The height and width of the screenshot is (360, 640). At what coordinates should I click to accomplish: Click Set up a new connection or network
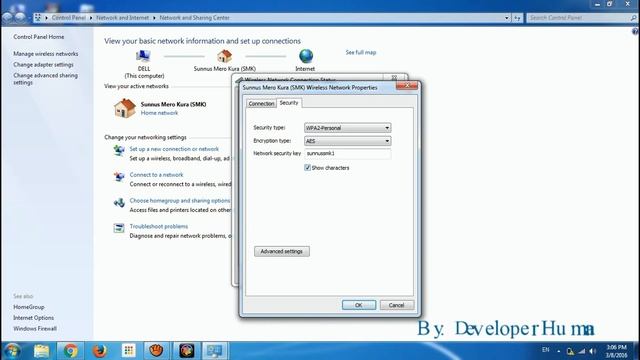[174, 149]
